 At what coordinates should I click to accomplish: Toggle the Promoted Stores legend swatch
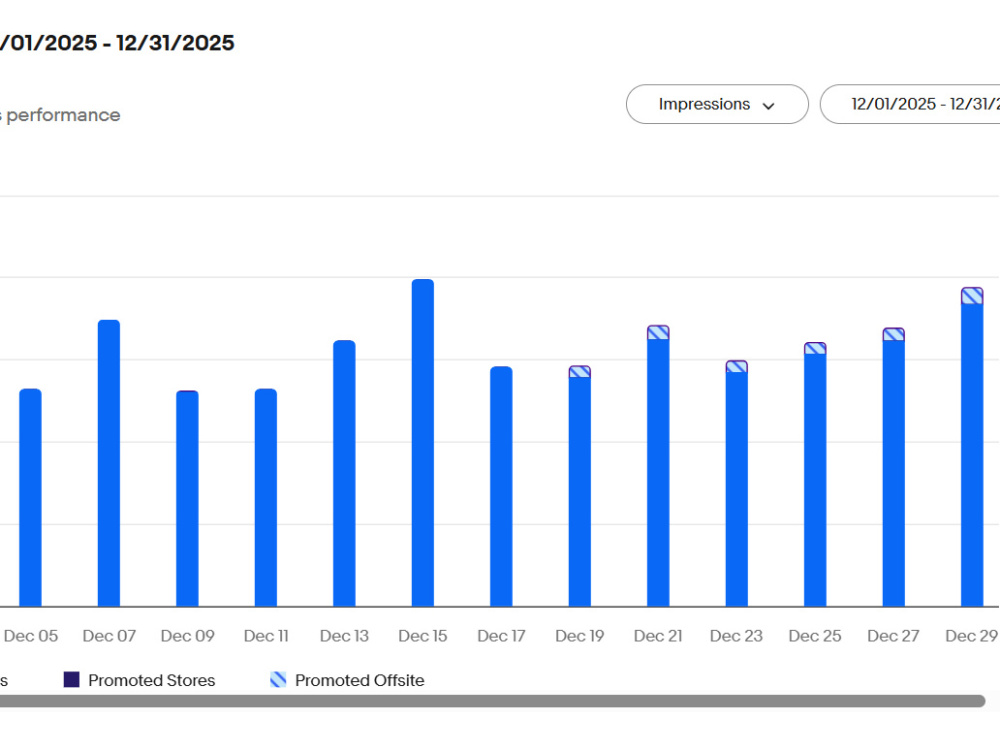tap(71, 679)
